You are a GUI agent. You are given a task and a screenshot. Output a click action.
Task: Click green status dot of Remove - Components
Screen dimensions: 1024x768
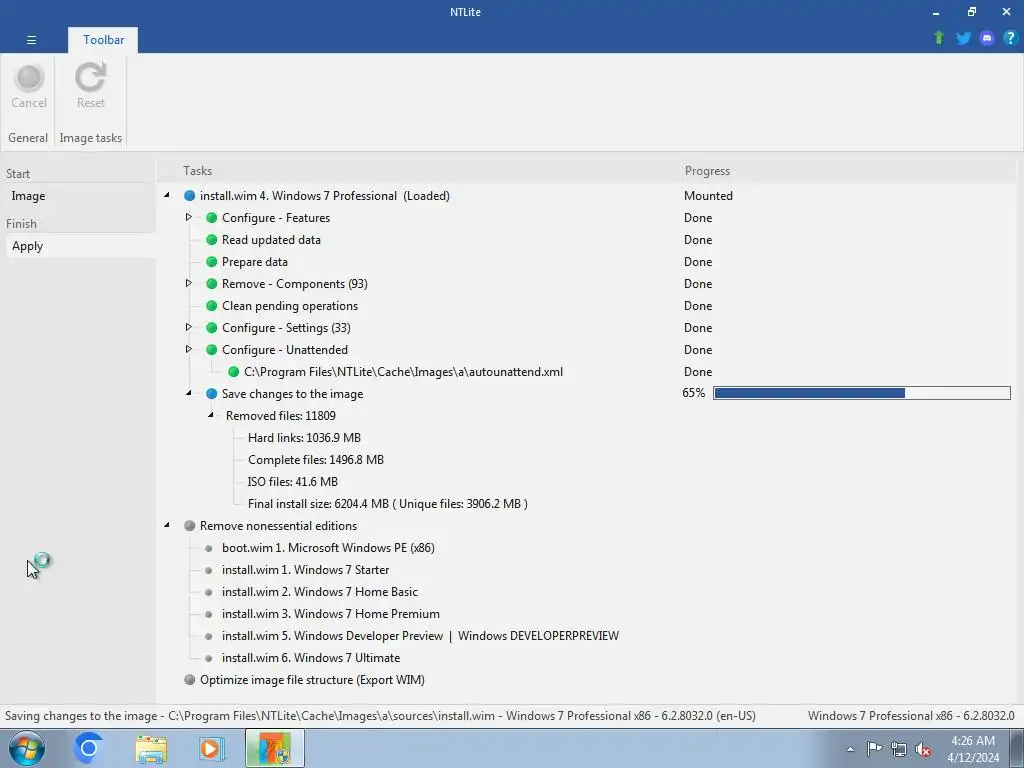click(x=212, y=284)
